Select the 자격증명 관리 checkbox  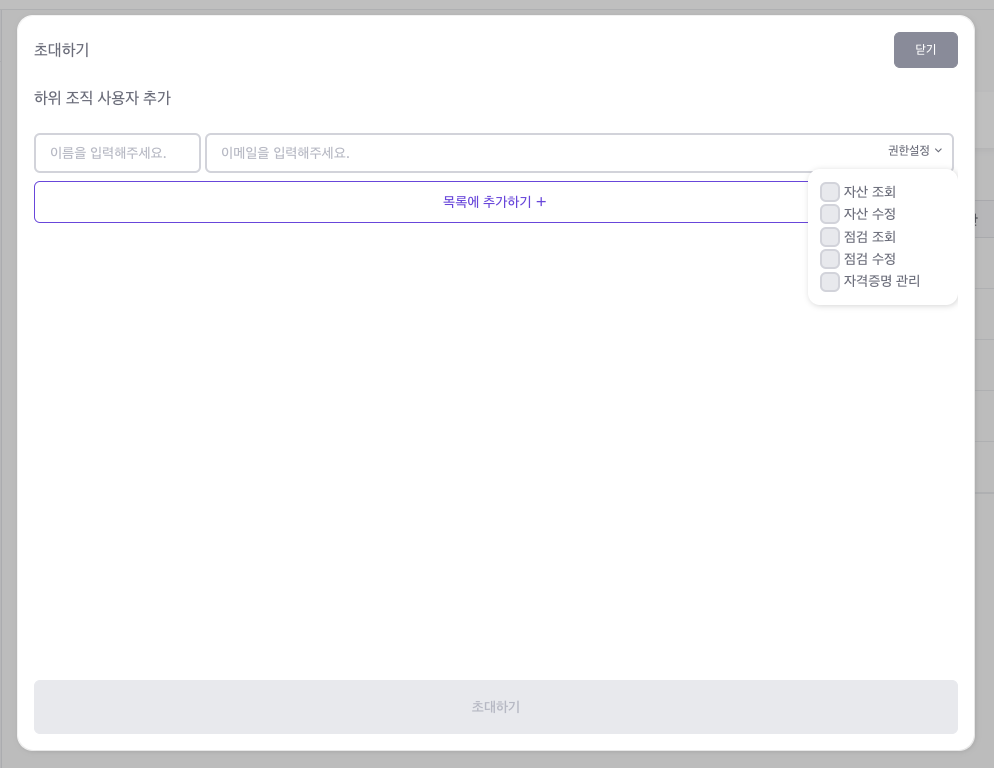[x=830, y=282]
